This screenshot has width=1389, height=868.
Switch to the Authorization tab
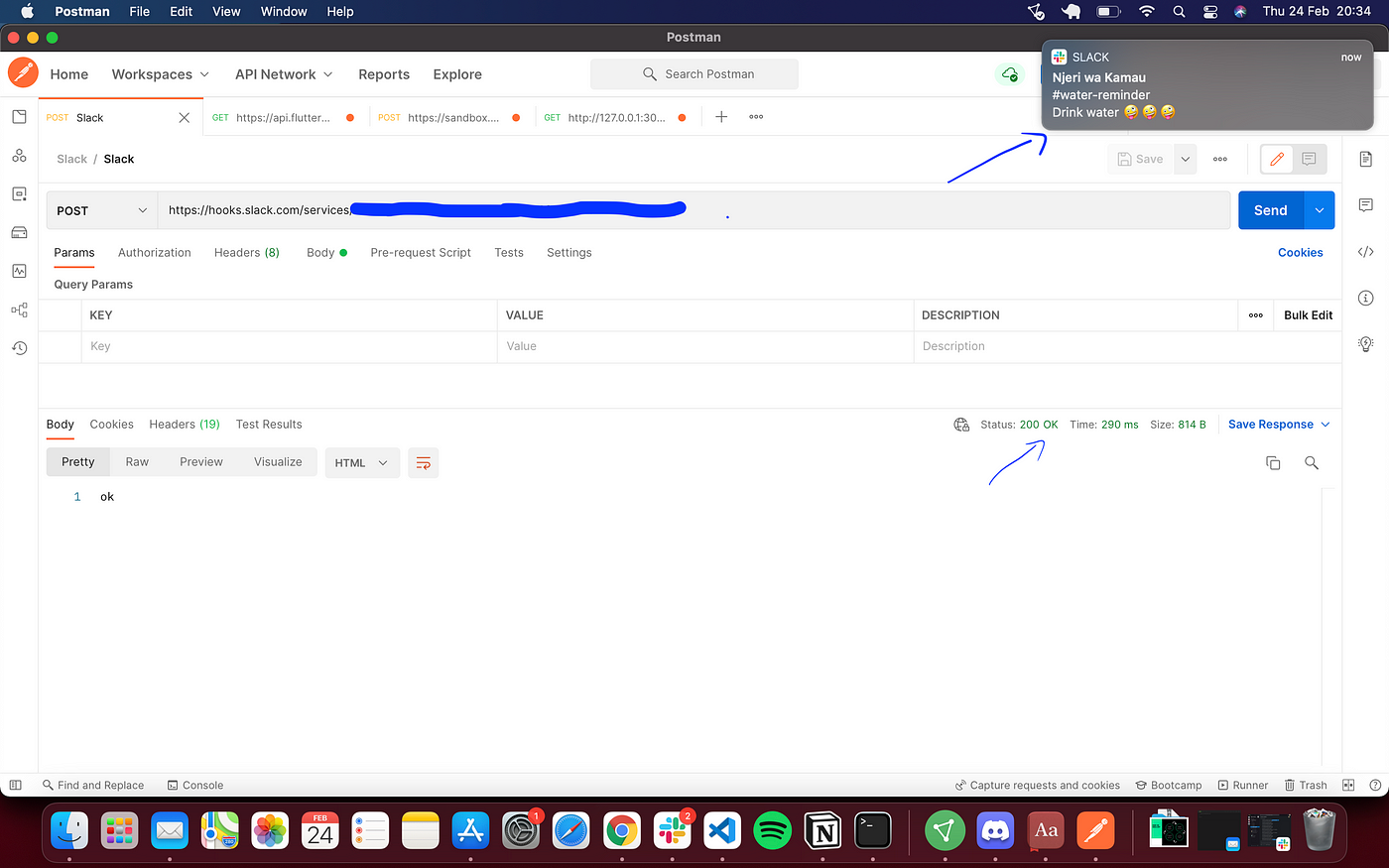point(155,253)
